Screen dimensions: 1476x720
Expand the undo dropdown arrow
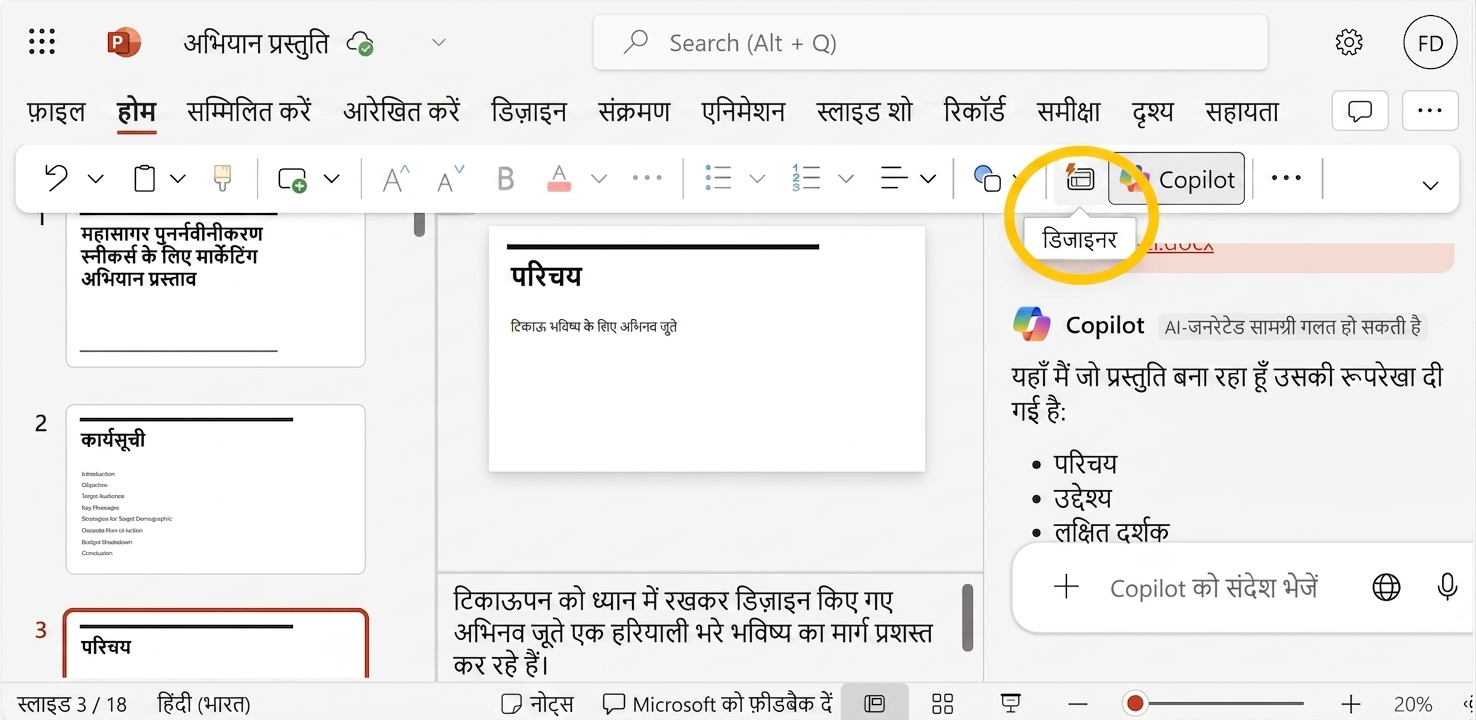(x=95, y=179)
